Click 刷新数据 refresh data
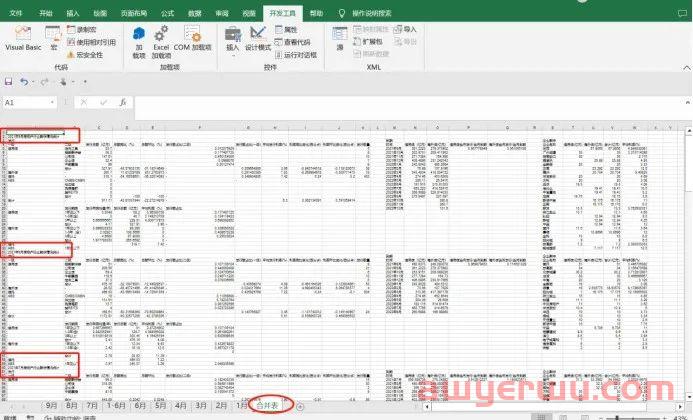Screen dimensions: 693x420 point(371,53)
